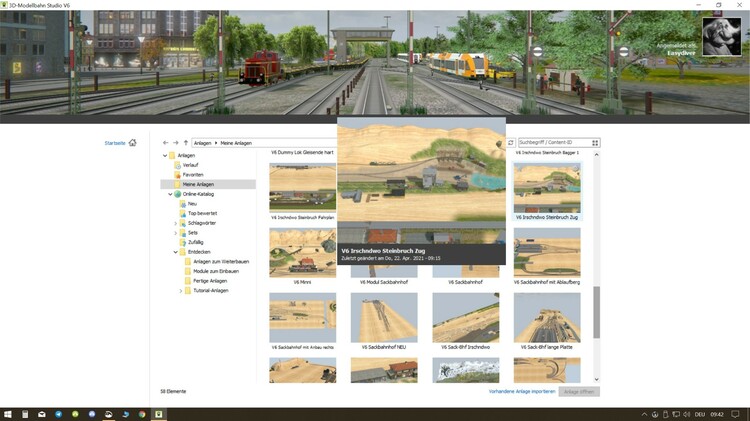Go back with the left arrow
The height and width of the screenshot is (421, 750).
click(166, 143)
